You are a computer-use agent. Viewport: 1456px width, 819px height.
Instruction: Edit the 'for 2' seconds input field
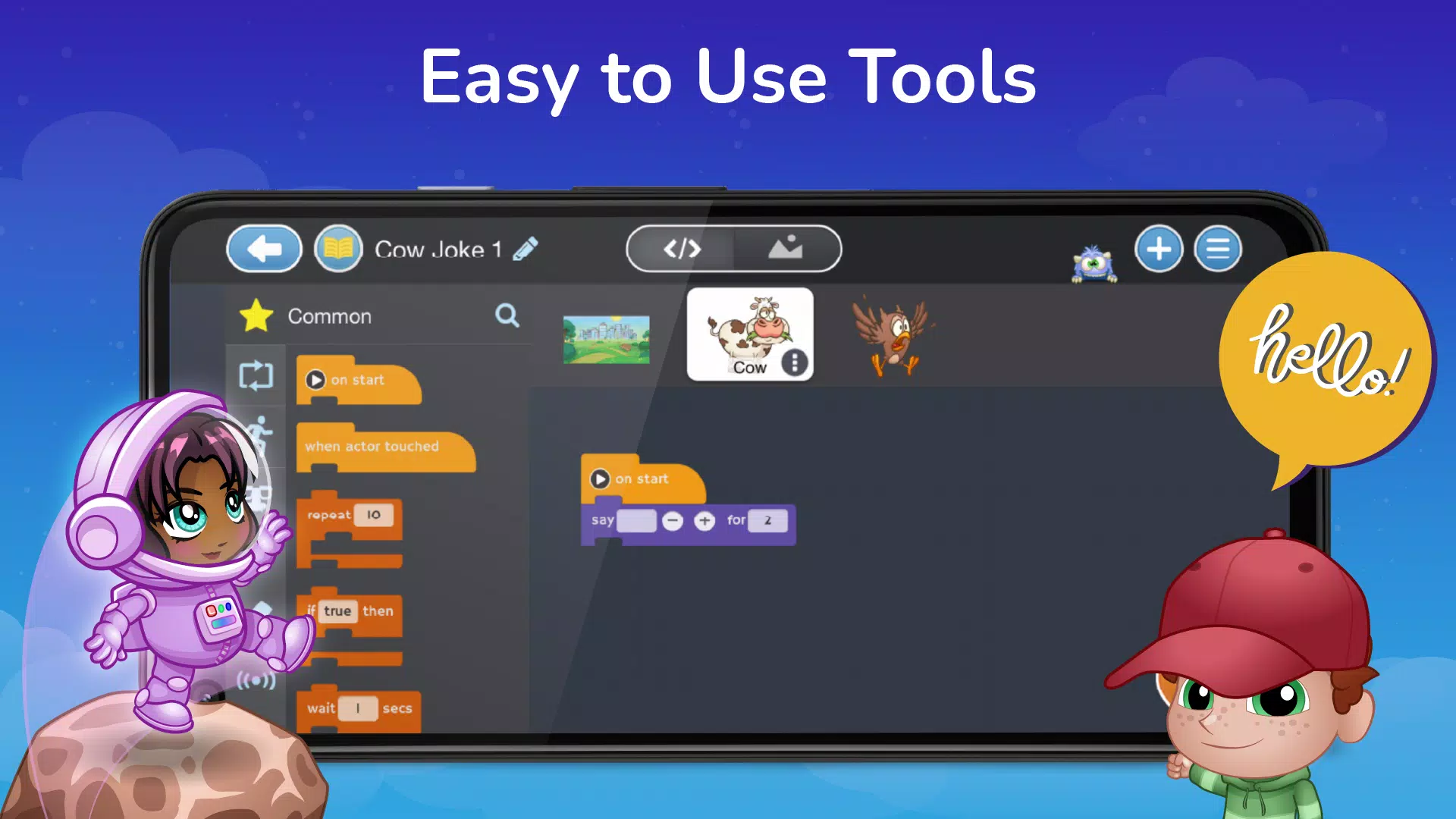pyautogui.click(x=767, y=520)
